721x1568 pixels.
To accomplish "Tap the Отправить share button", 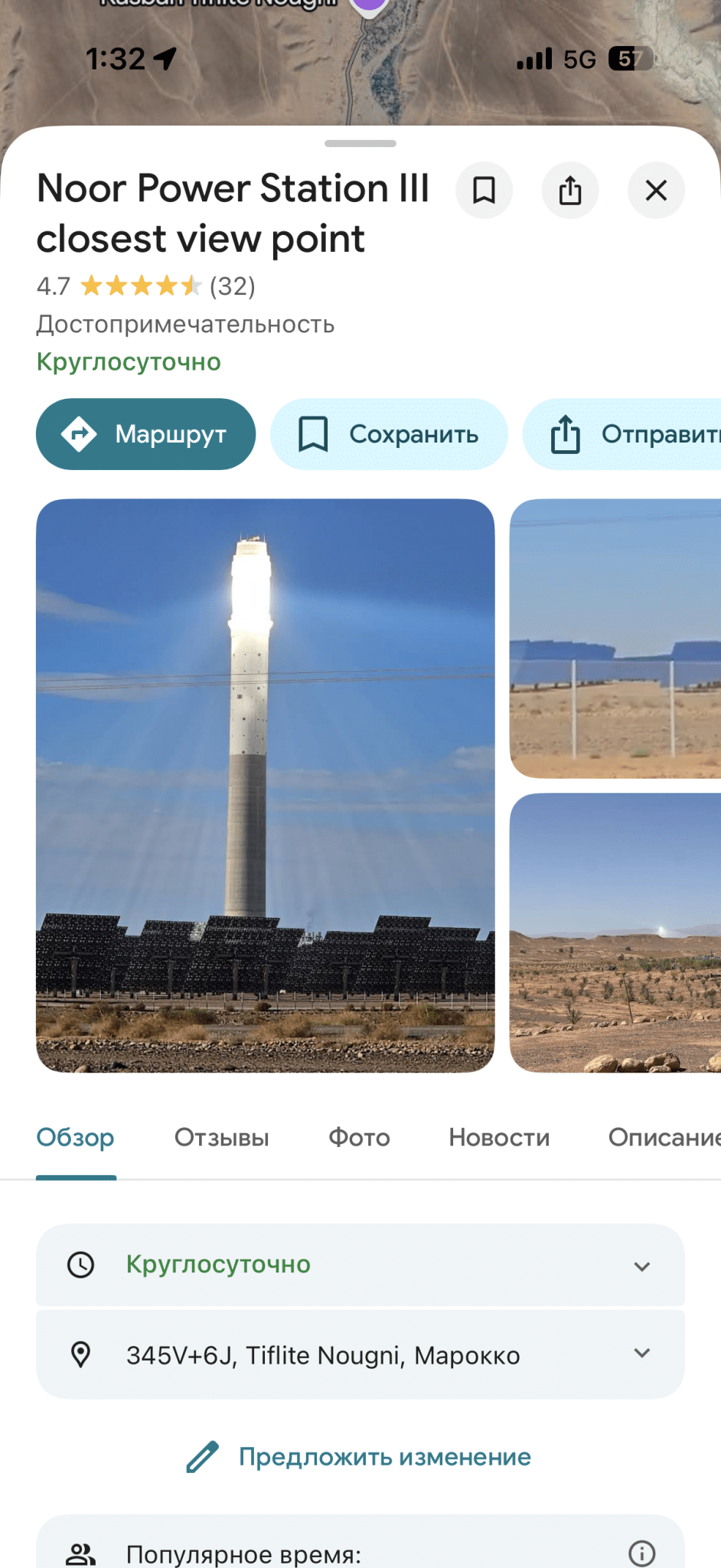I will click(x=622, y=434).
